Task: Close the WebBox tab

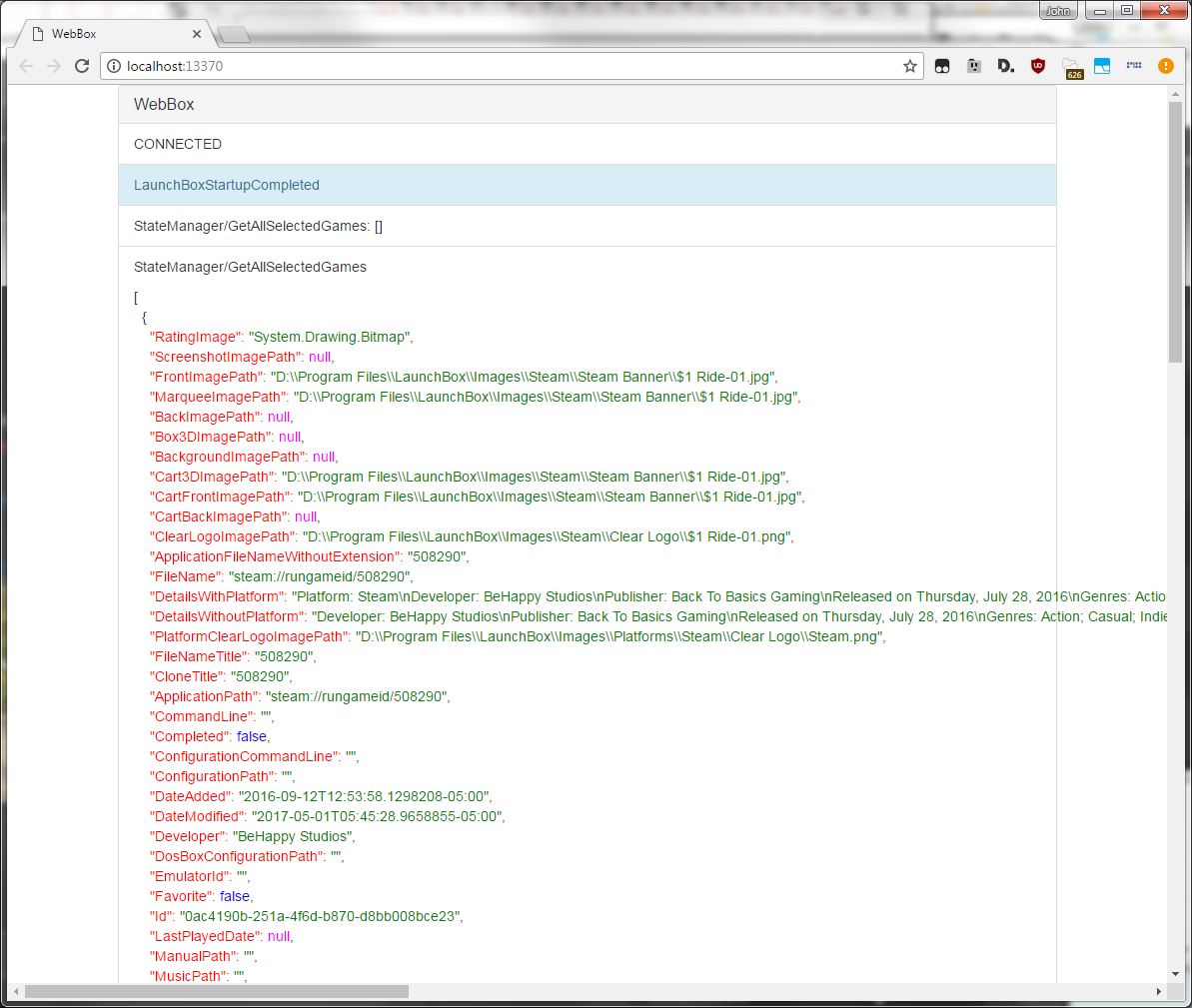Action: (196, 34)
